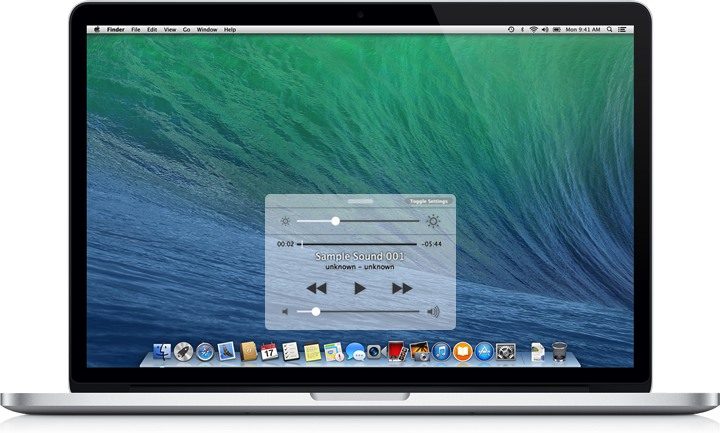Screen dimensions: 720x433
Task: Open Finder from the dock
Action: click(x=162, y=352)
